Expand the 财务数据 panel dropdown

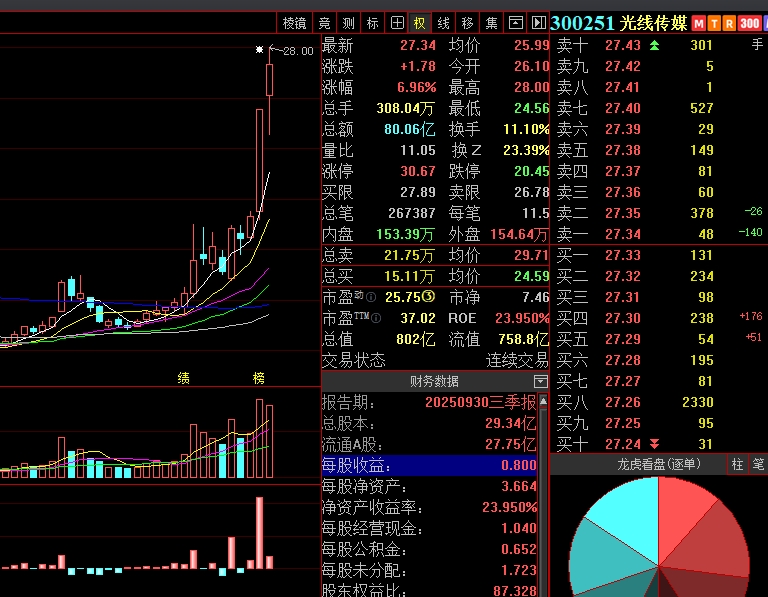point(541,381)
